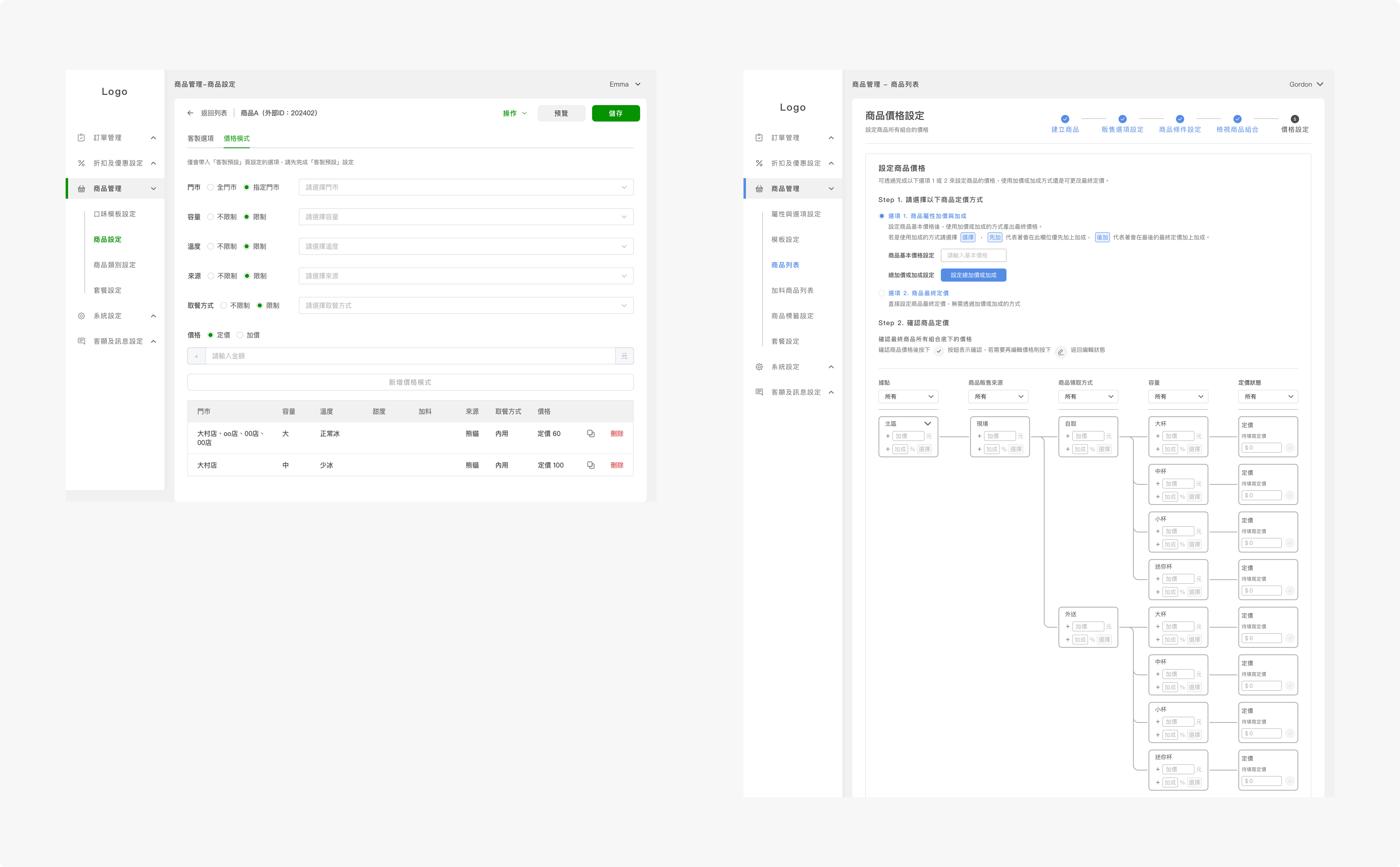The width and height of the screenshot is (1400, 867).
Task: Open the 操作 dropdown menu
Action: point(515,114)
